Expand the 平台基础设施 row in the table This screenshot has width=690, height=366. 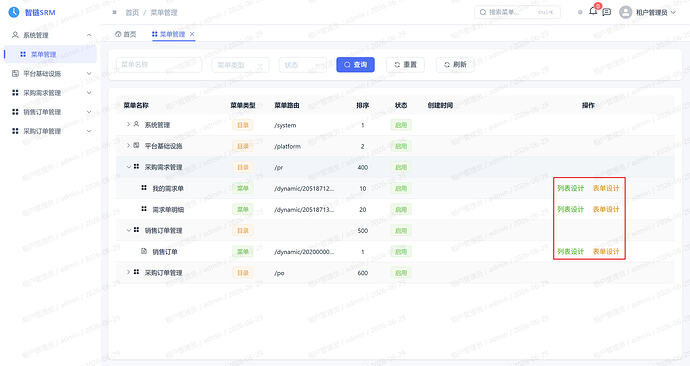coord(128,145)
